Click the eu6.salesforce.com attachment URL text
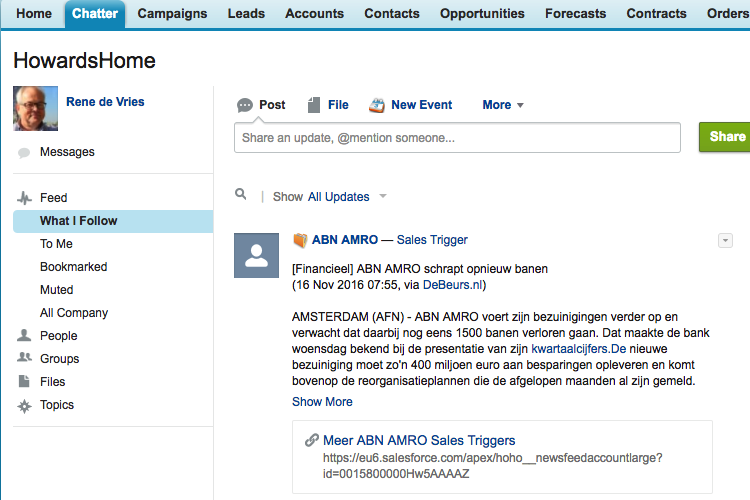750x500 pixels. 493,466
